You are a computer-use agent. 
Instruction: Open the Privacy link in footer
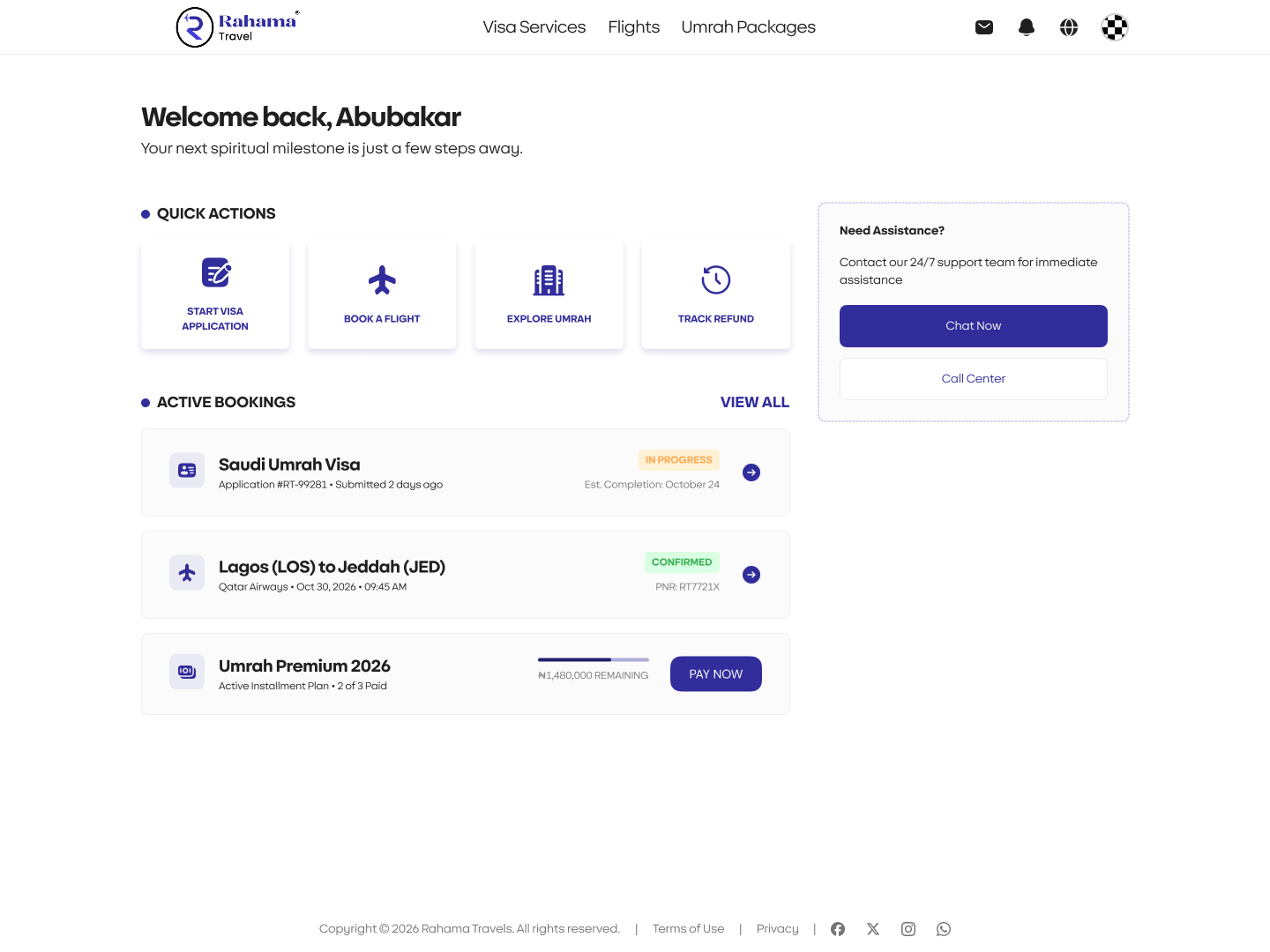pyautogui.click(x=778, y=929)
